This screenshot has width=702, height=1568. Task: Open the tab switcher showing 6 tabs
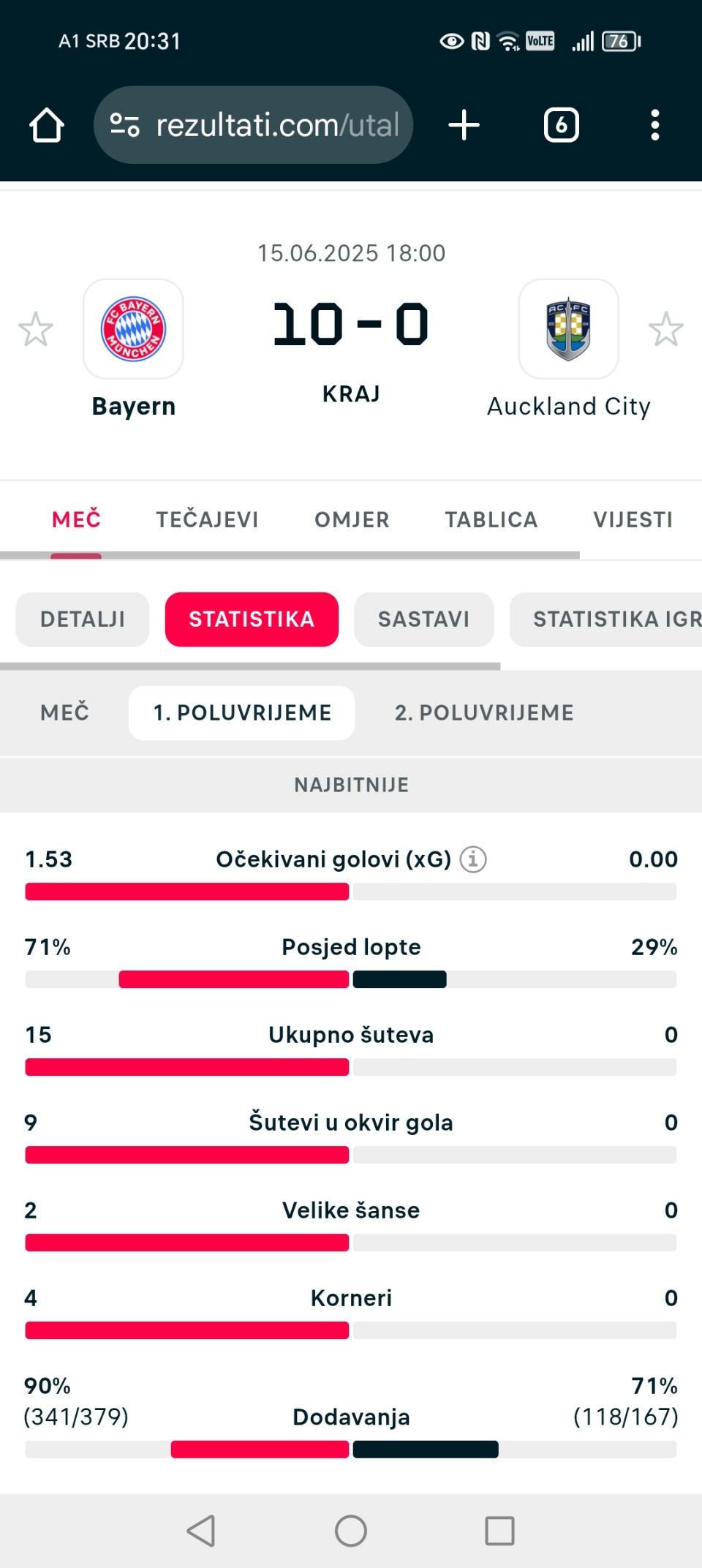point(561,125)
